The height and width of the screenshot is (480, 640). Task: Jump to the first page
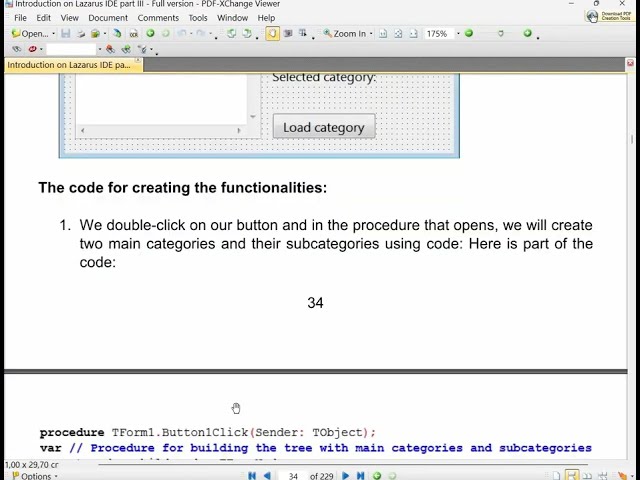tap(252, 476)
